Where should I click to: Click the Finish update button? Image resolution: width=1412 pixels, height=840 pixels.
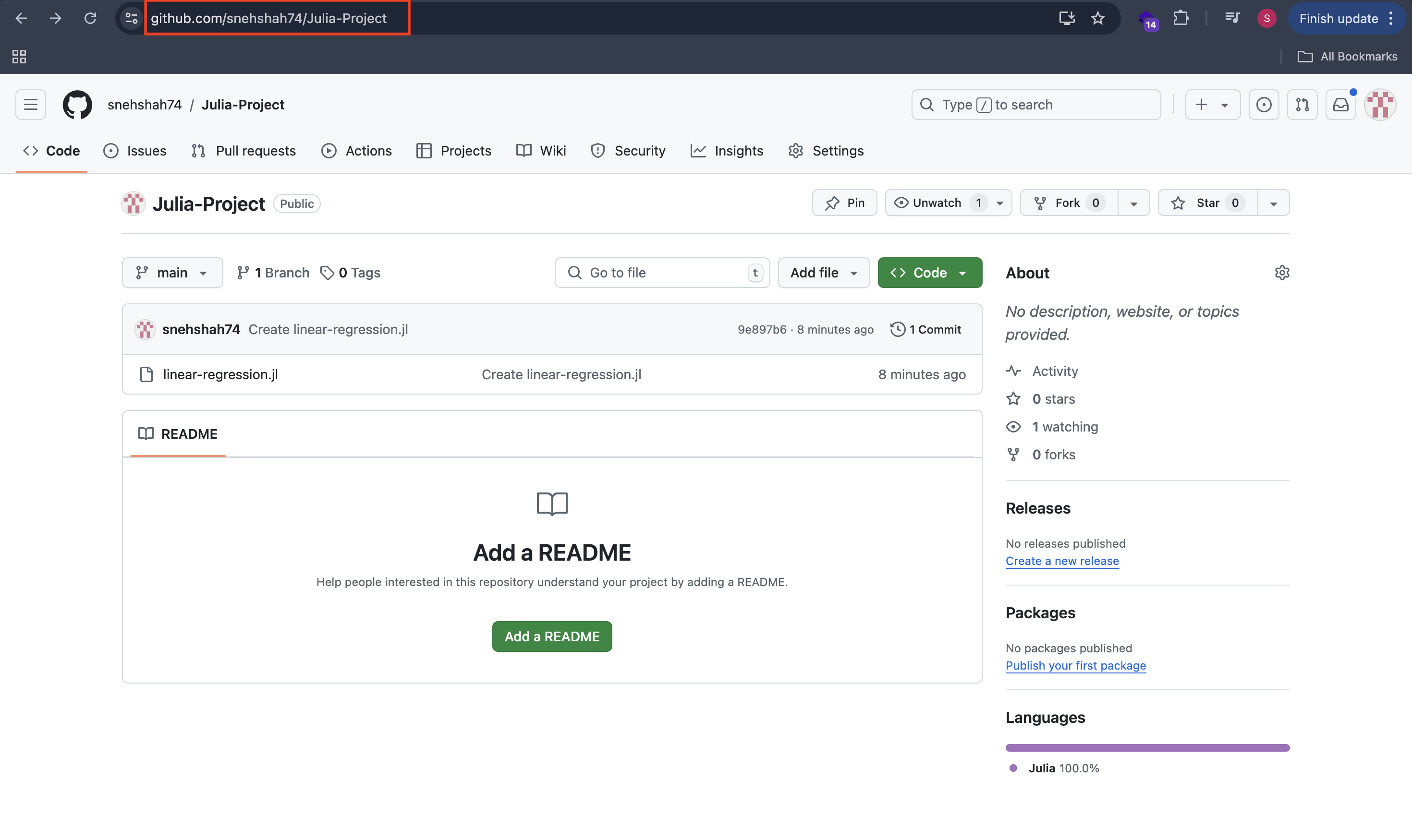point(1346,18)
